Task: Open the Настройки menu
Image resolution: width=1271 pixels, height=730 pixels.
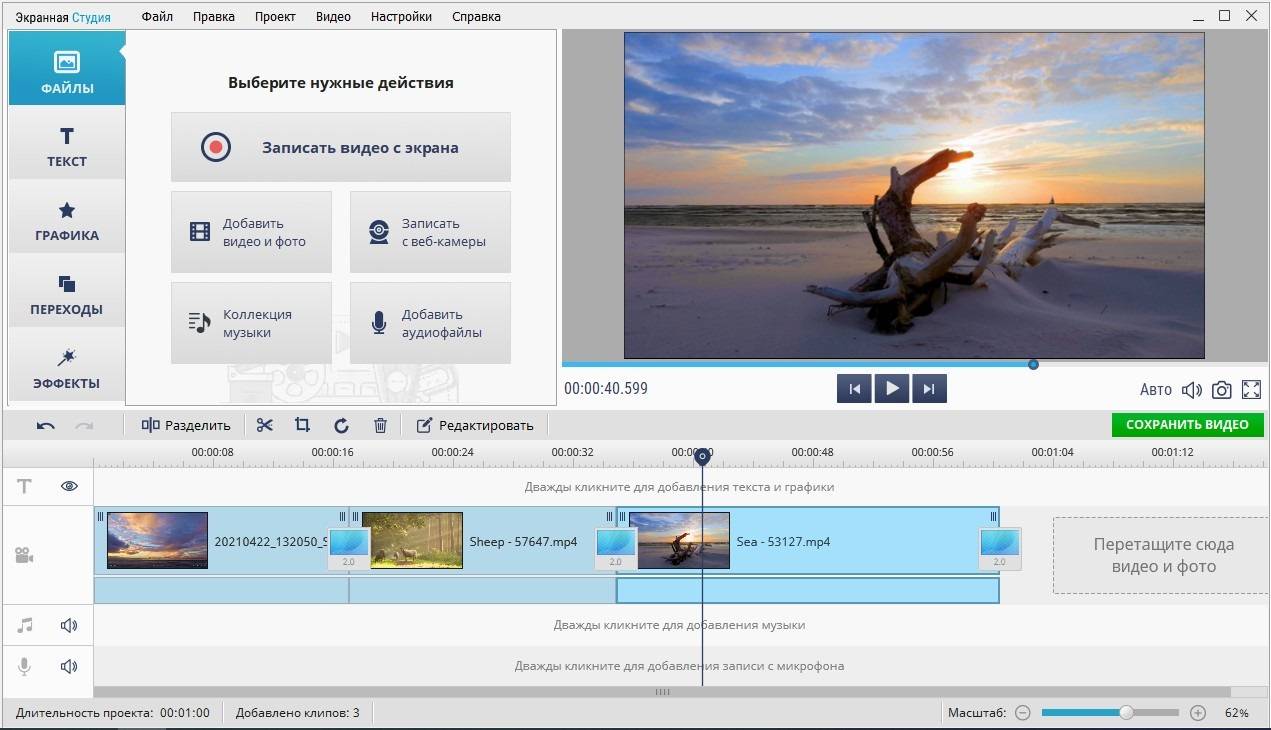Action: [x=401, y=17]
